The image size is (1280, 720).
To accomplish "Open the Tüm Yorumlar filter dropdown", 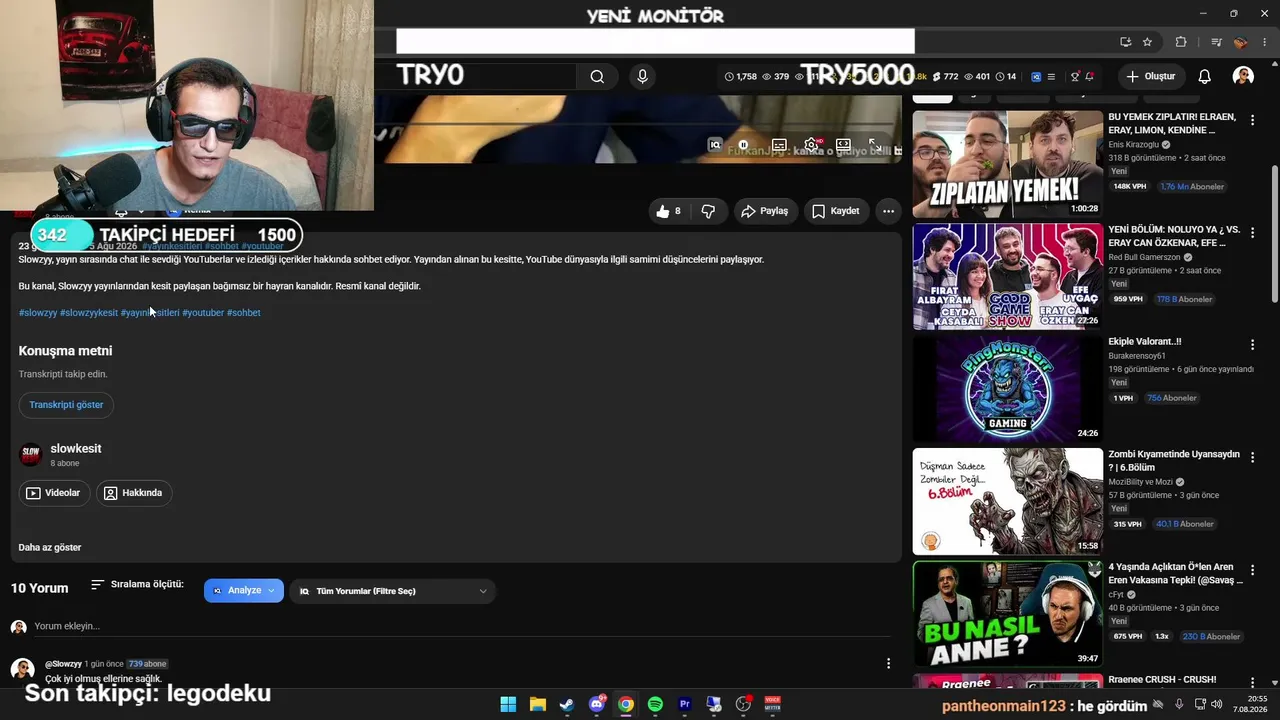I will (393, 591).
